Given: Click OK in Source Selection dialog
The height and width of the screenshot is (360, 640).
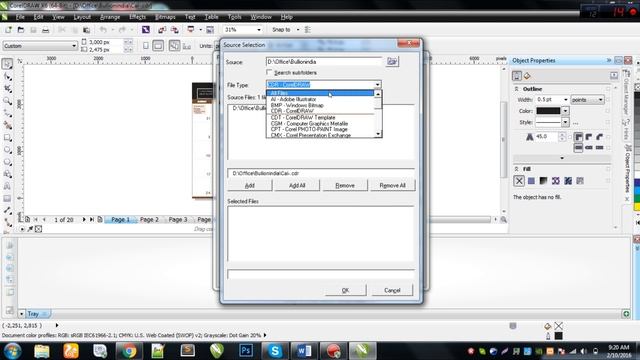Looking at the screenshot, I should tap(345, 290).
